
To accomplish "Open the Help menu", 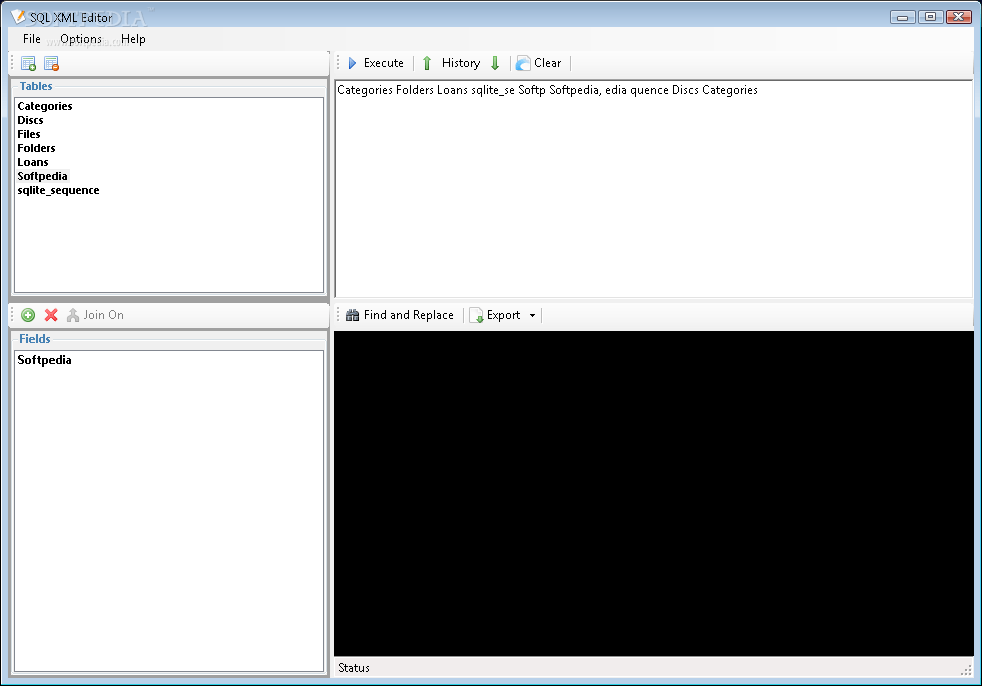I will click(133, 39).
